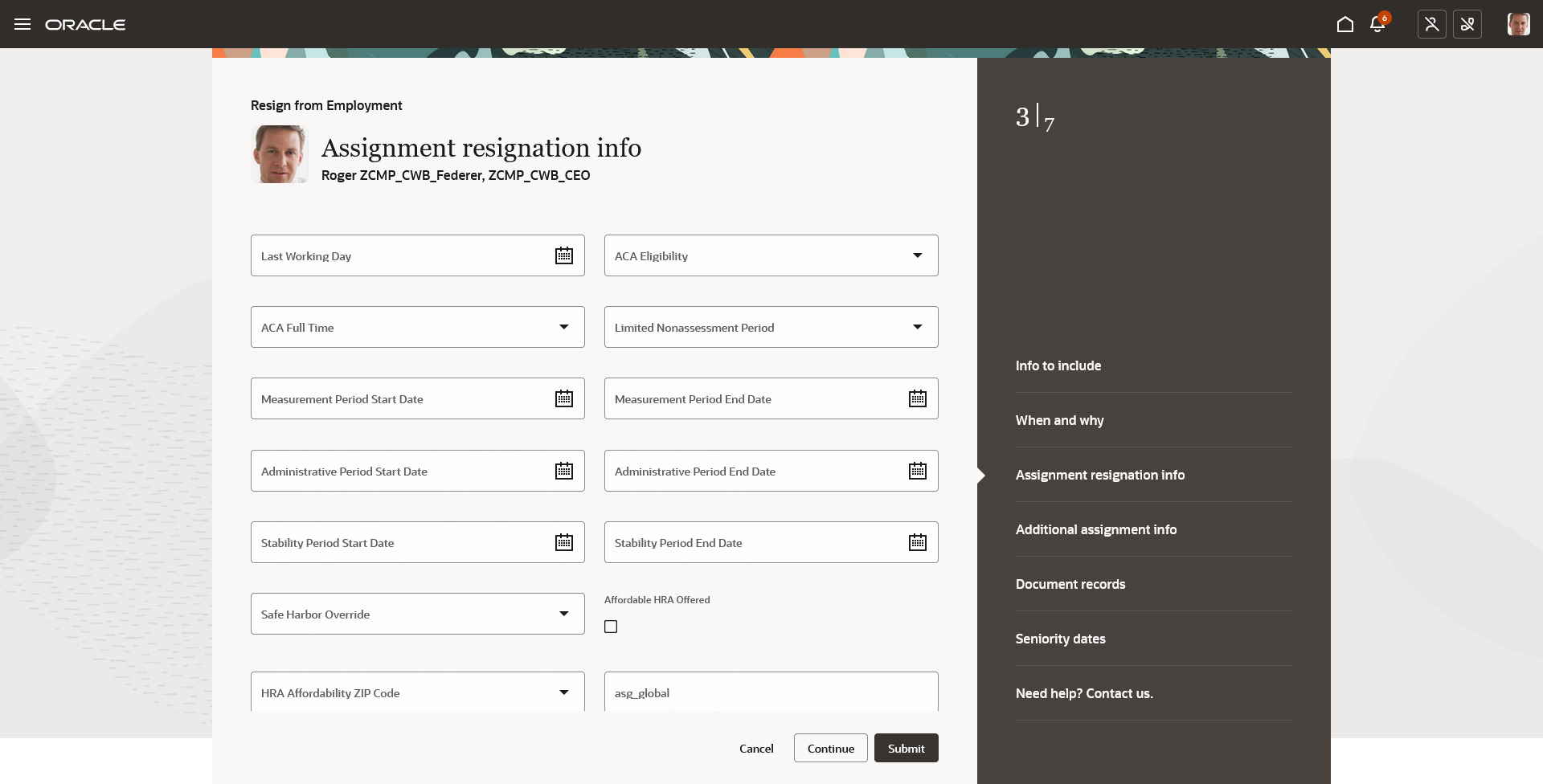Open the hamburger navigation menu
This screenshot has width=1543, height=784.
(23, 24)
